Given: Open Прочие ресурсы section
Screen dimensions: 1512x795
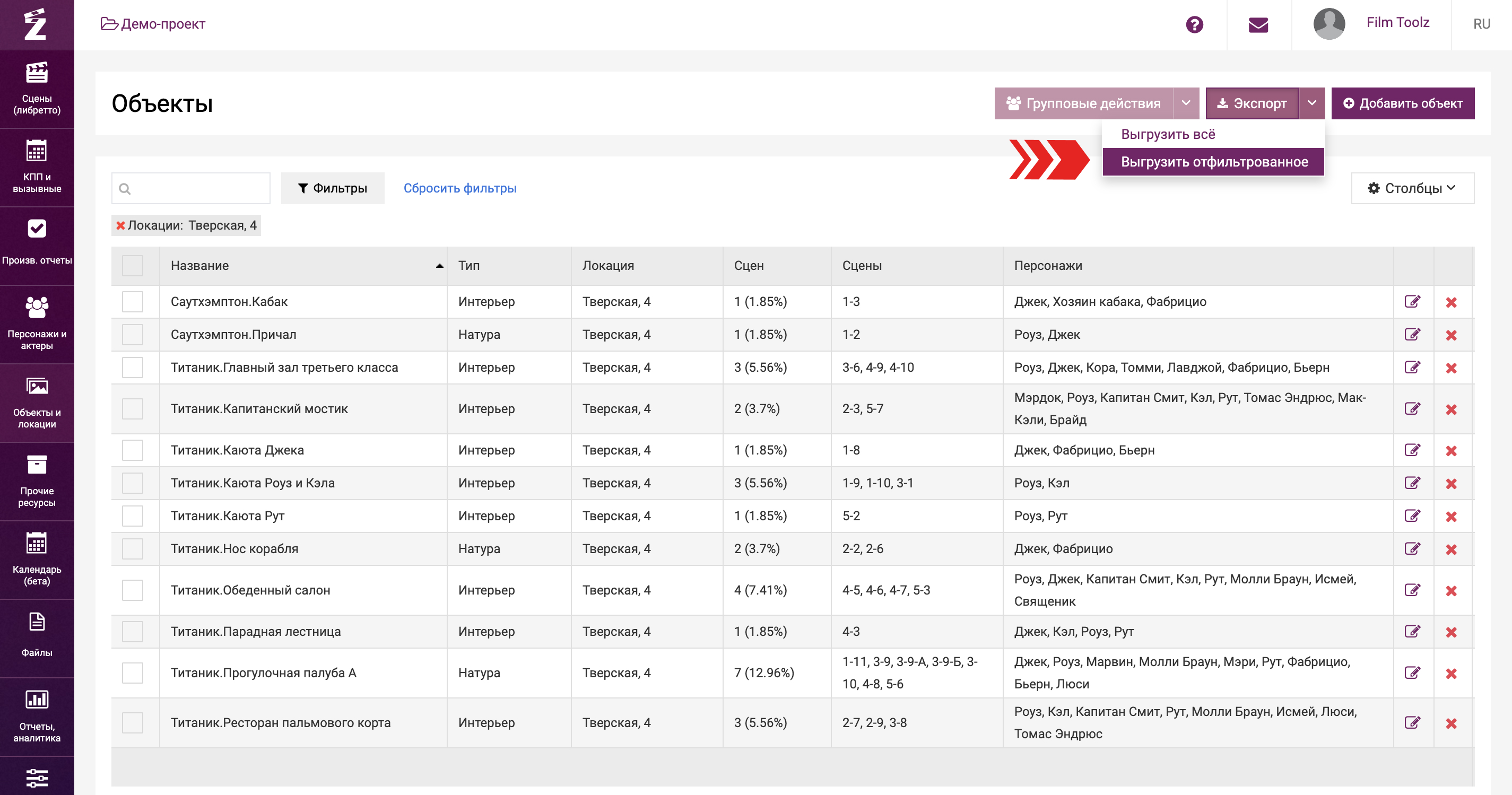Looking at the screenshot, I should 37,482.
